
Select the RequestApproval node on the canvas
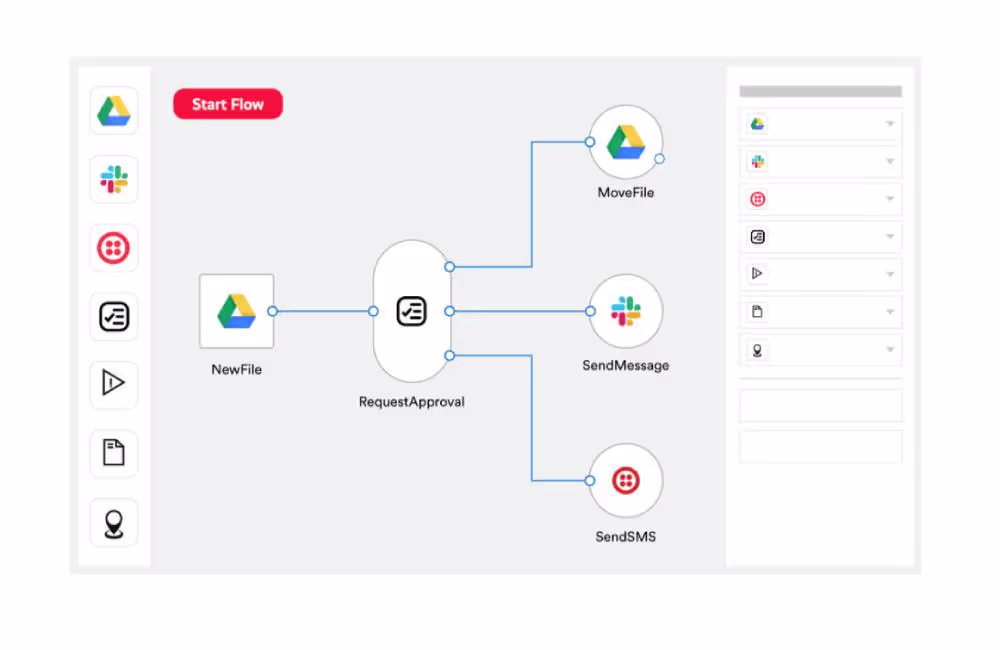pos(412,311)
